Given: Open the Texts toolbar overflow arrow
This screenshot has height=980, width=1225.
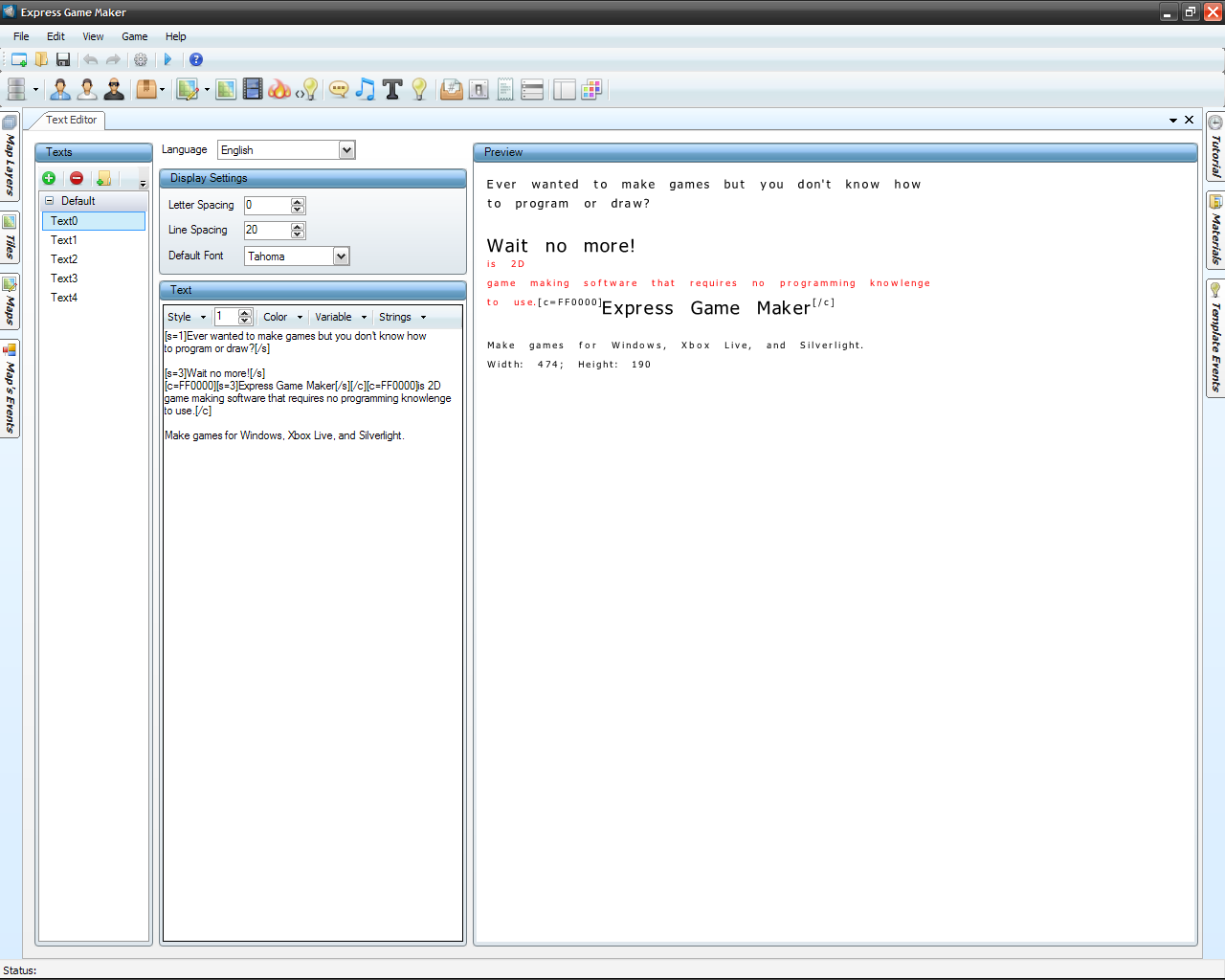Looking at the screenshot, I should [x=143, y=182].
